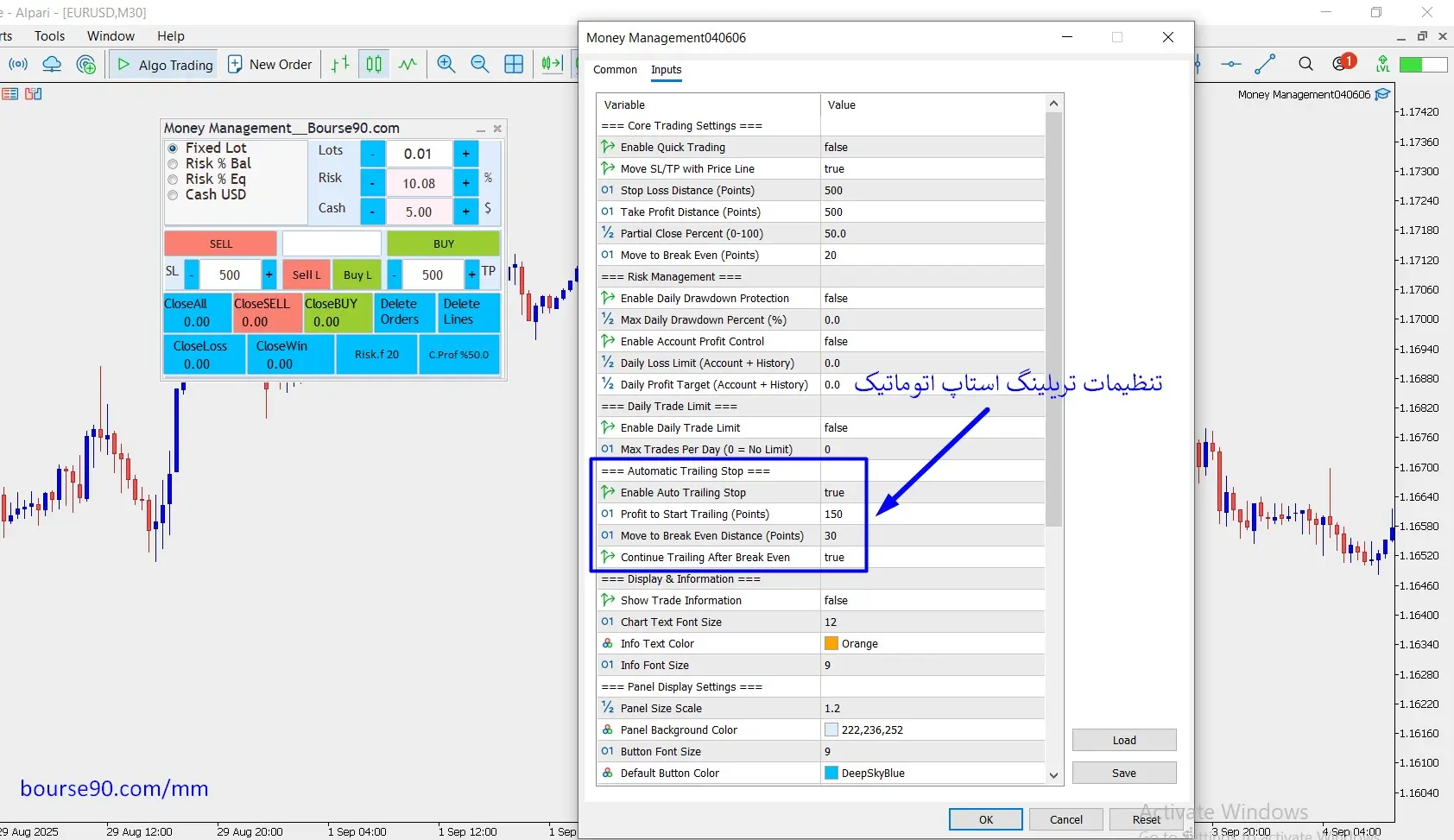Click the Zoom In chart icon

[446, 64]
